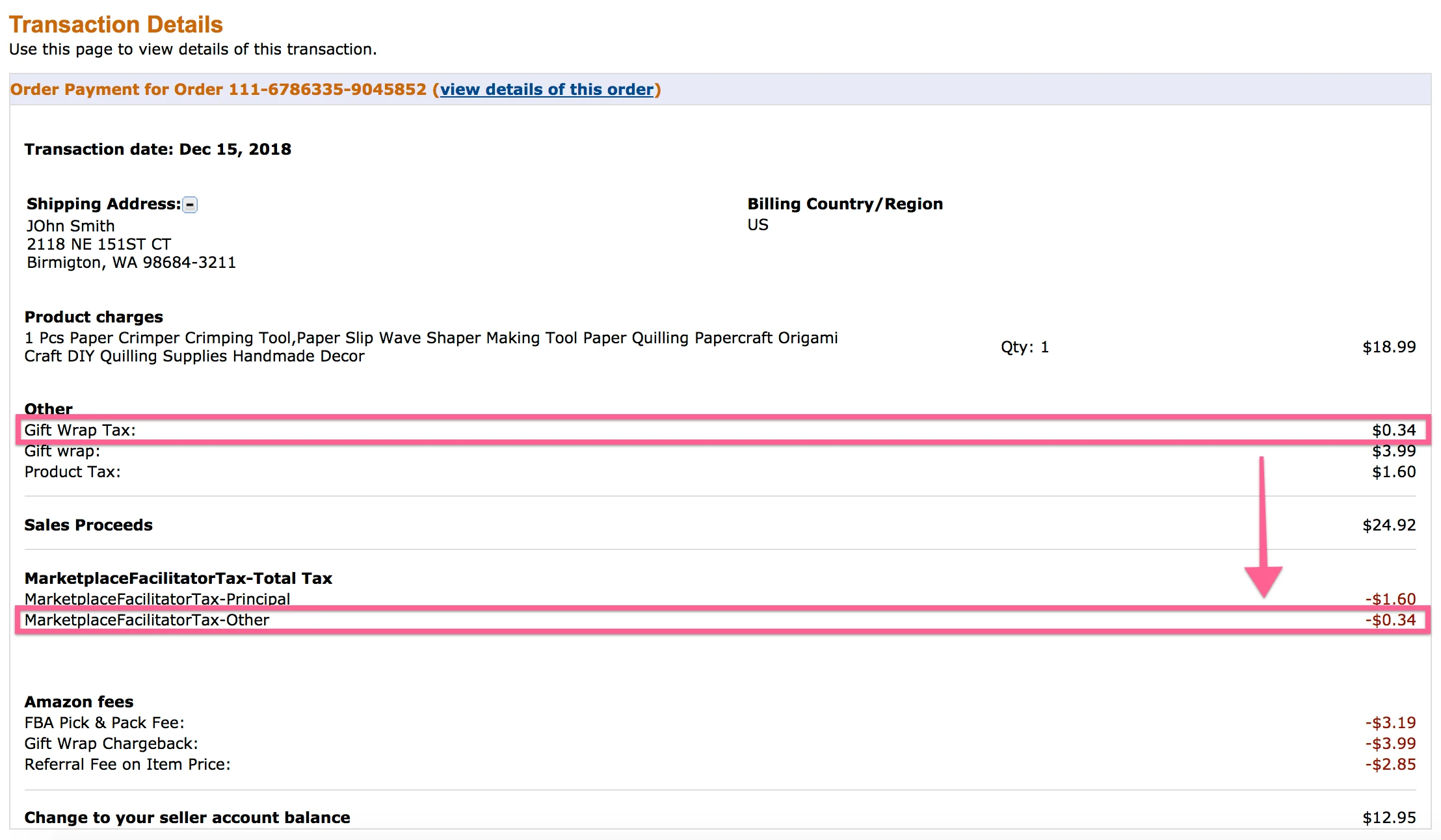The width and height of the screenshot is (1441, 840).
Task: Select the Amazon fees heading
Action: (x=79, y=702)
